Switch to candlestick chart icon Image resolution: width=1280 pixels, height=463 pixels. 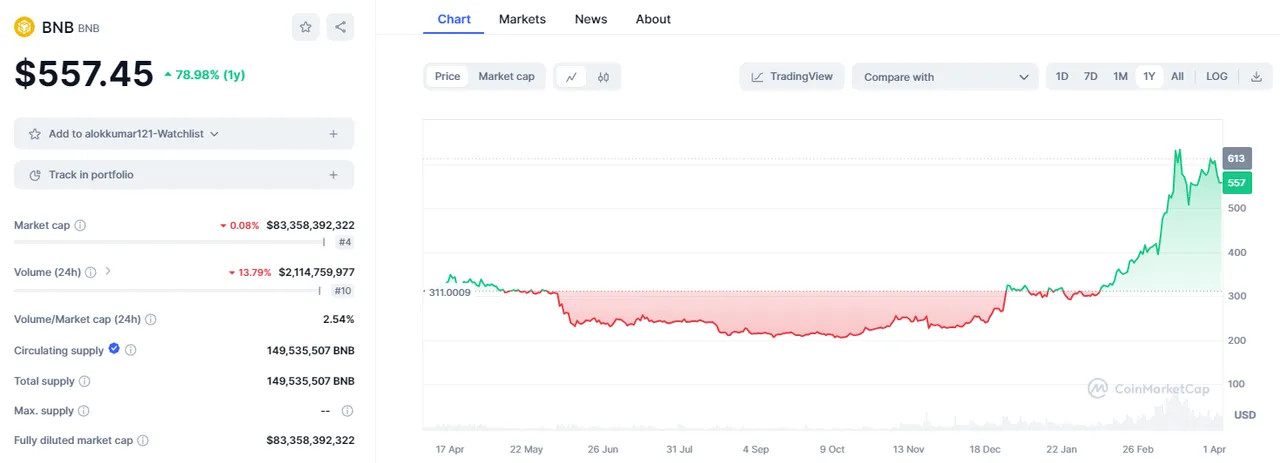tap(604, 77)
